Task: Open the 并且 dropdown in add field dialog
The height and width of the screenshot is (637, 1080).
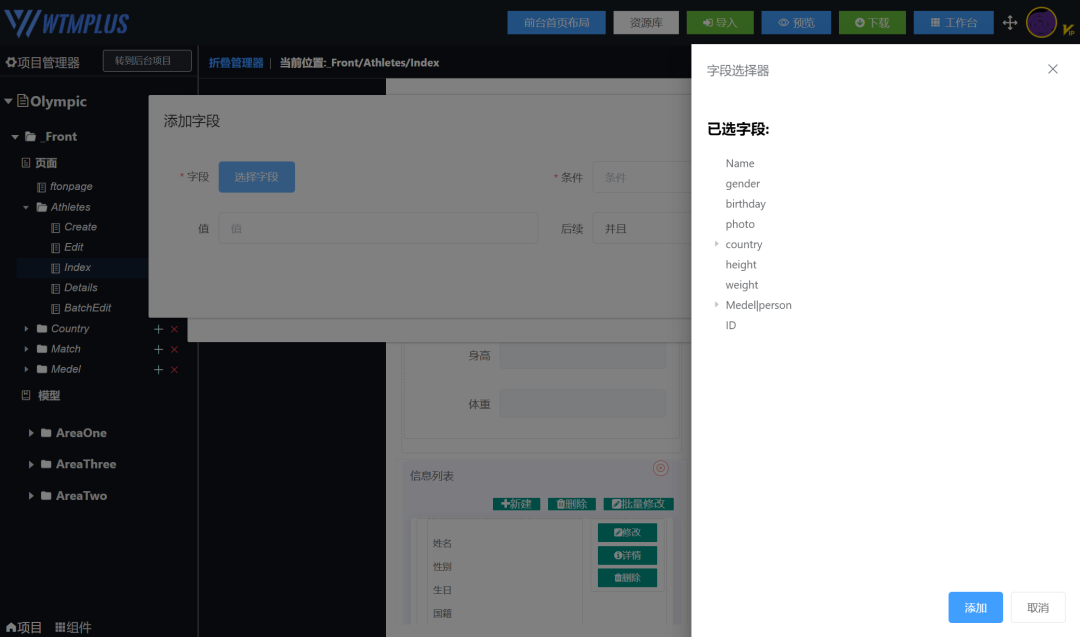Action: coord(645,228)
